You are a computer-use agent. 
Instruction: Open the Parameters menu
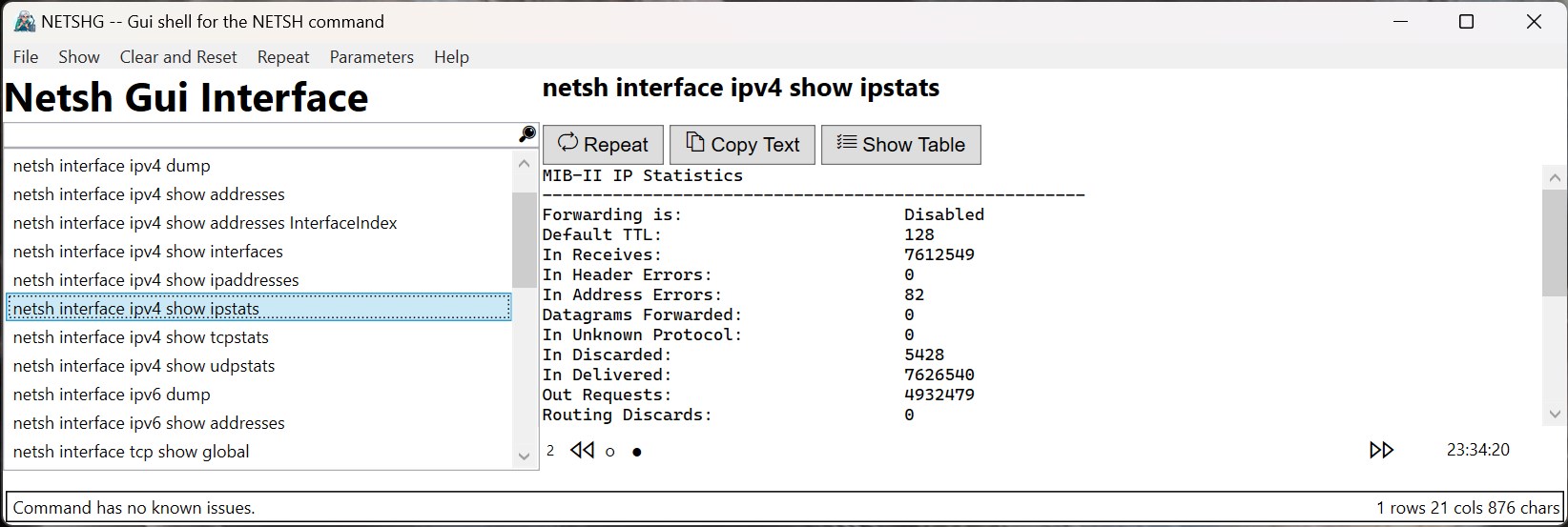coord(372,57)
